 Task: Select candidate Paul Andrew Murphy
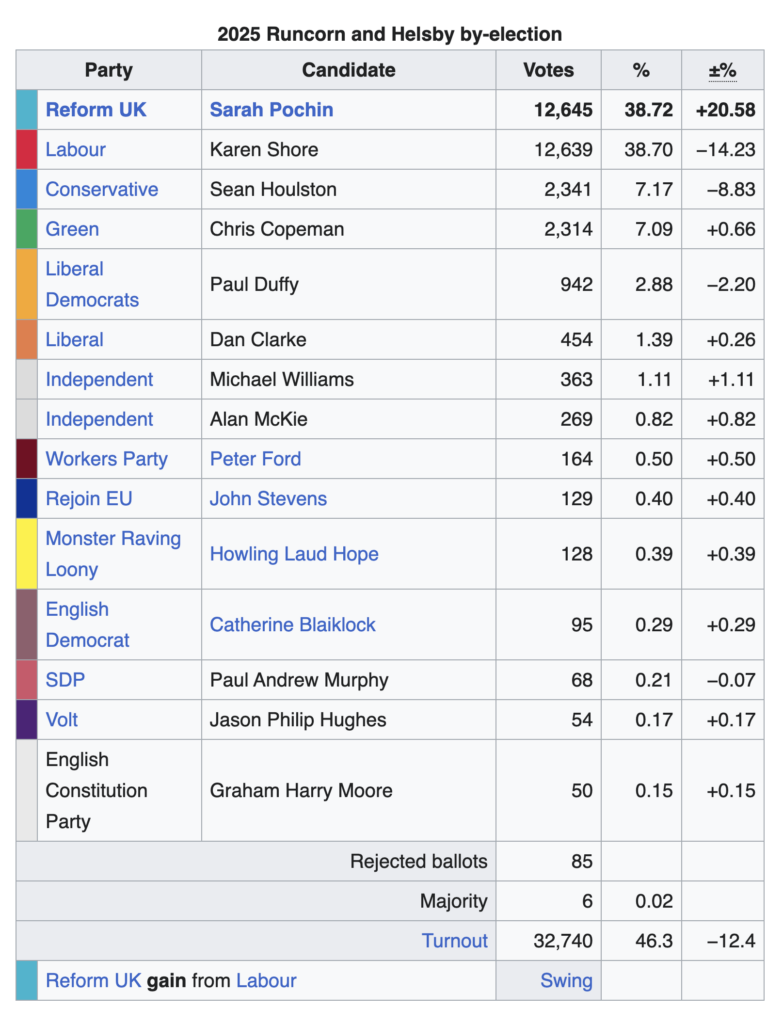click(299, 680)
